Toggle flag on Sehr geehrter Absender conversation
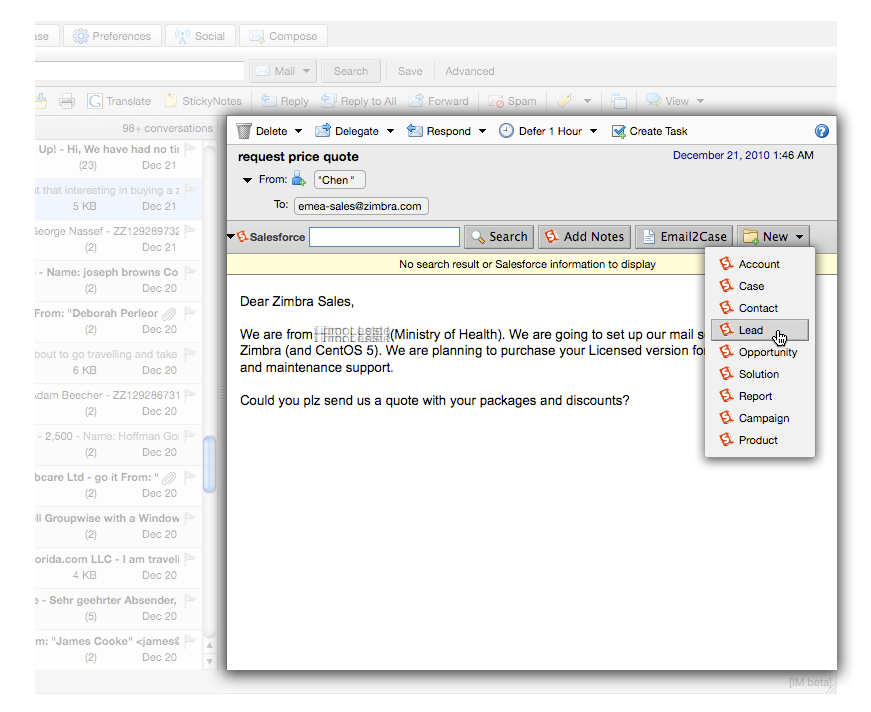The width and height of the screenshot is (871, 712). [190, 600]
